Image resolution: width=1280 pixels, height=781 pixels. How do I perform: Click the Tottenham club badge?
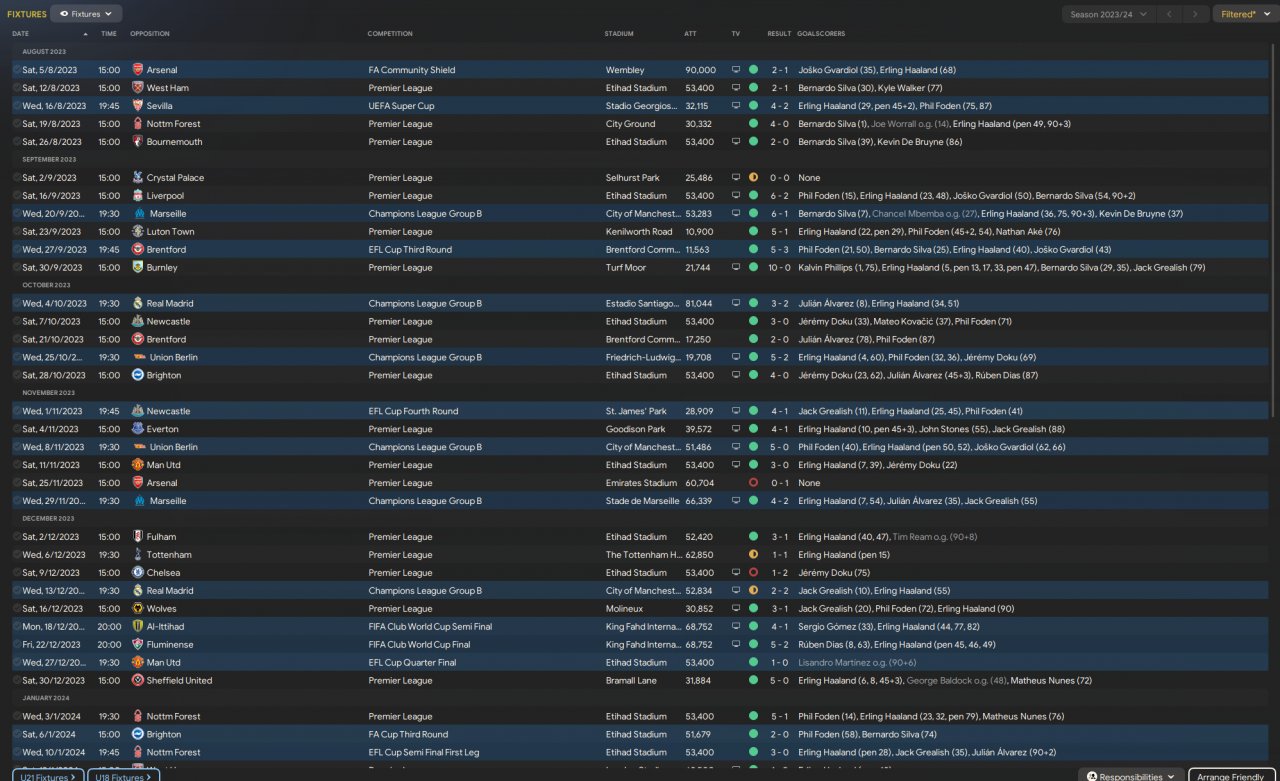point(138,555)
